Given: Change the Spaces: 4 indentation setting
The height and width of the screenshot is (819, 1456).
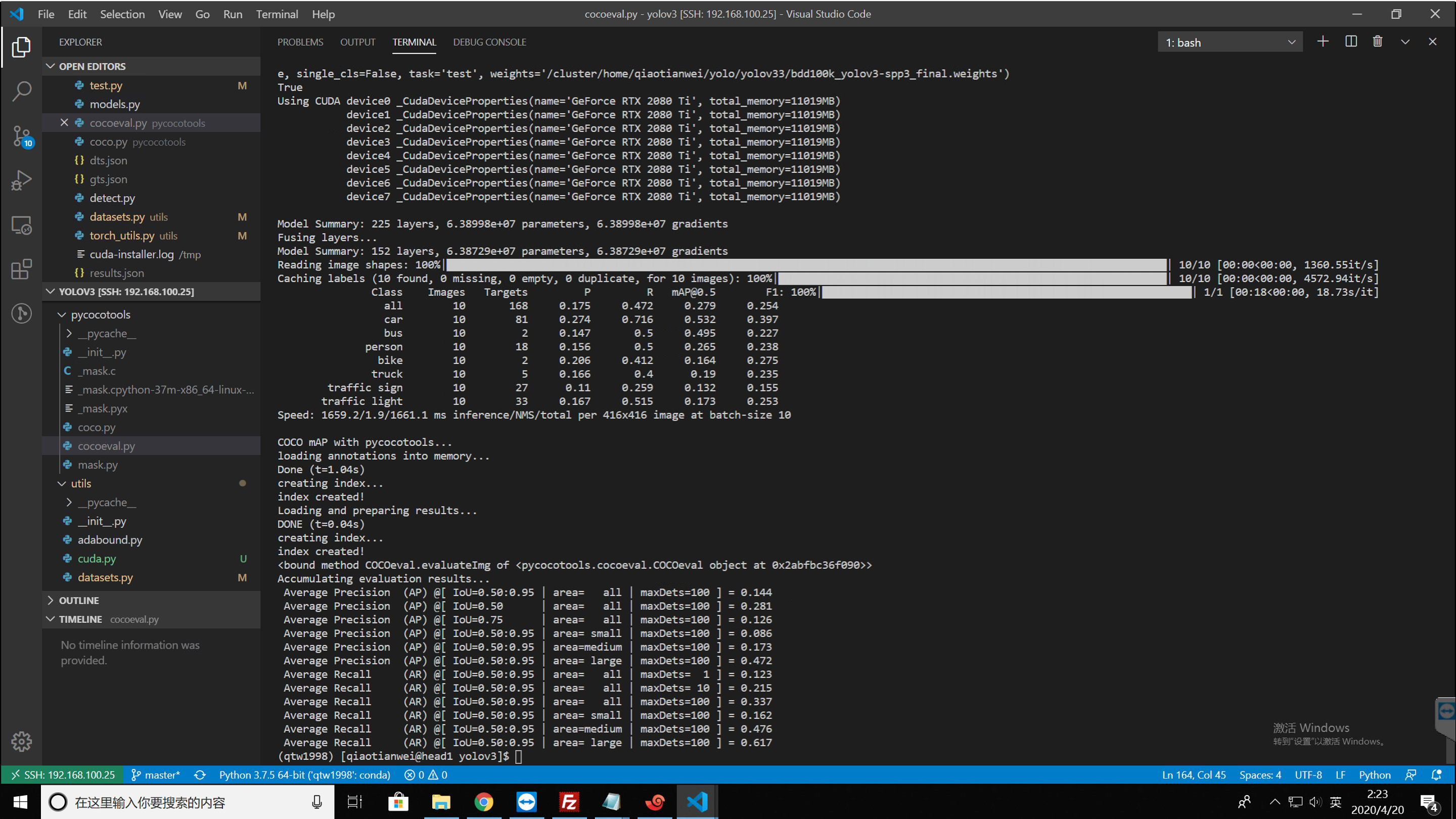Looking at the screenshot, I should click(1260, 775).
